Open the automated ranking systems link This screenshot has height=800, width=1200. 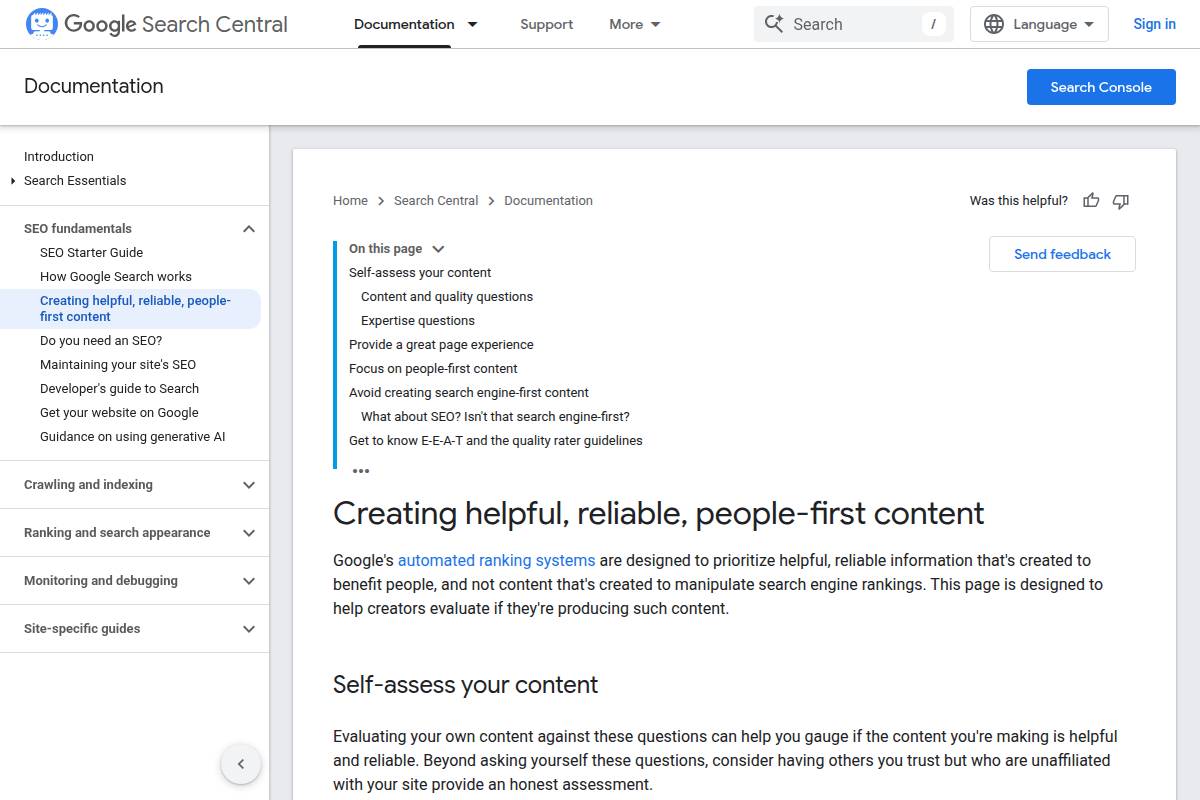(496, 560)
